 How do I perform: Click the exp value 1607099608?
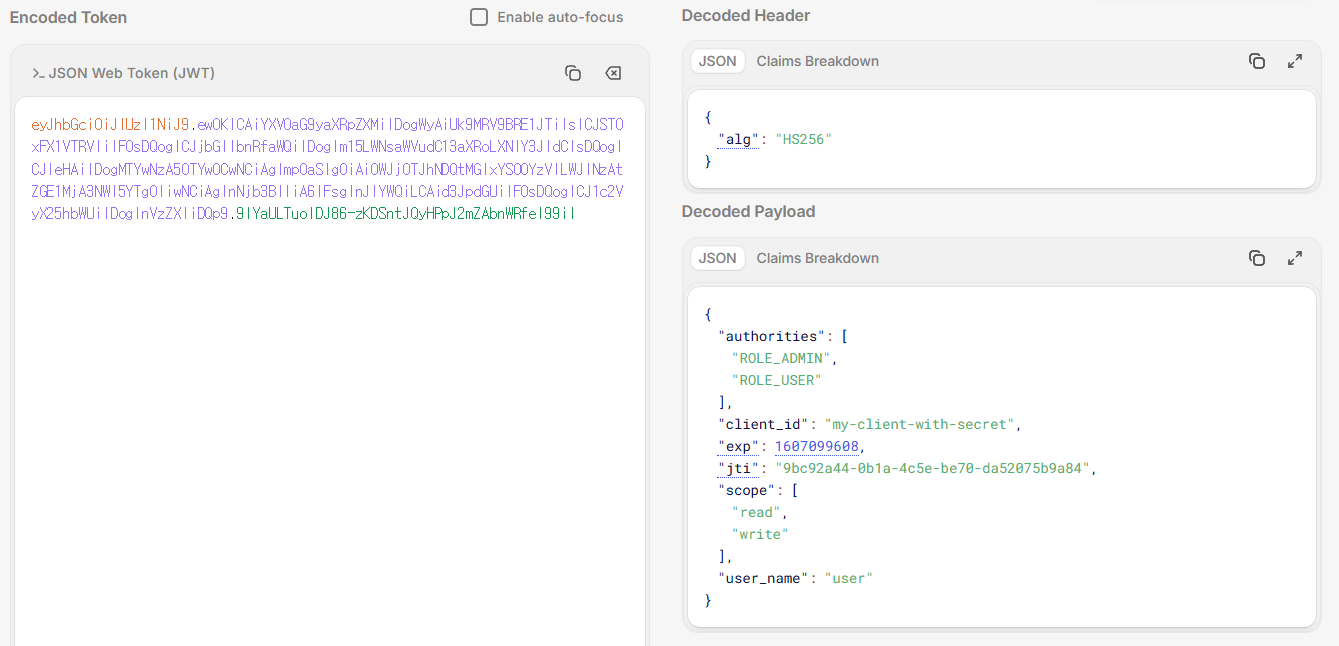tap(816, 446)
